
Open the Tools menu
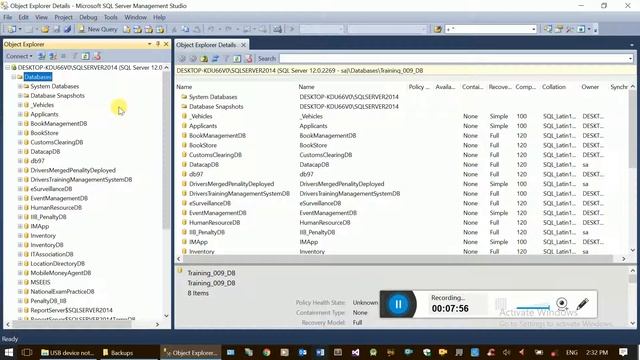(x=110, y=17)
